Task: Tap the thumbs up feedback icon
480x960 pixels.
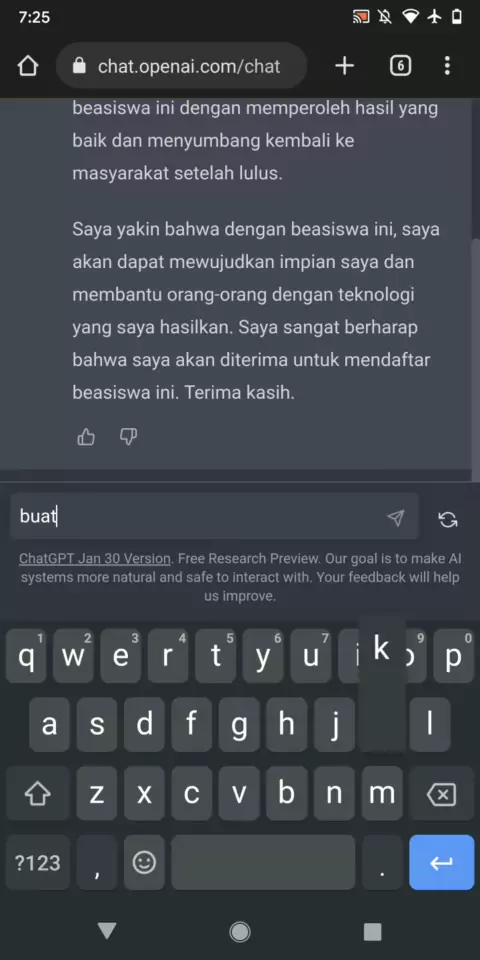Action: tap(86, 437)
